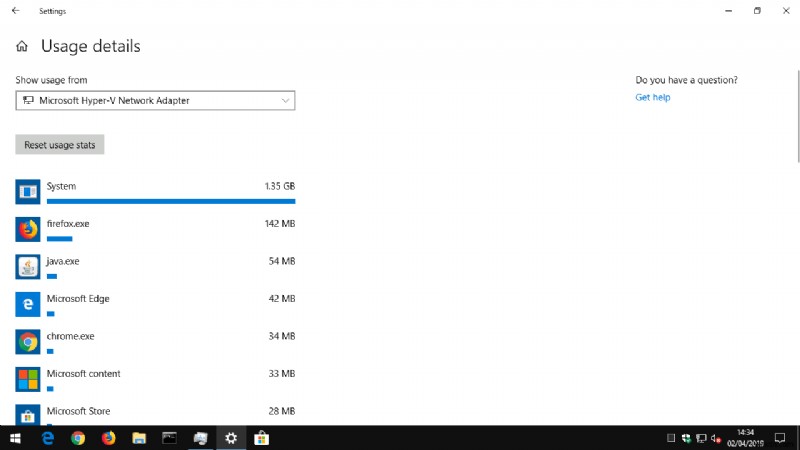800x450 pixels.
Task: Click the System app icon
Action: pos(28,192)
